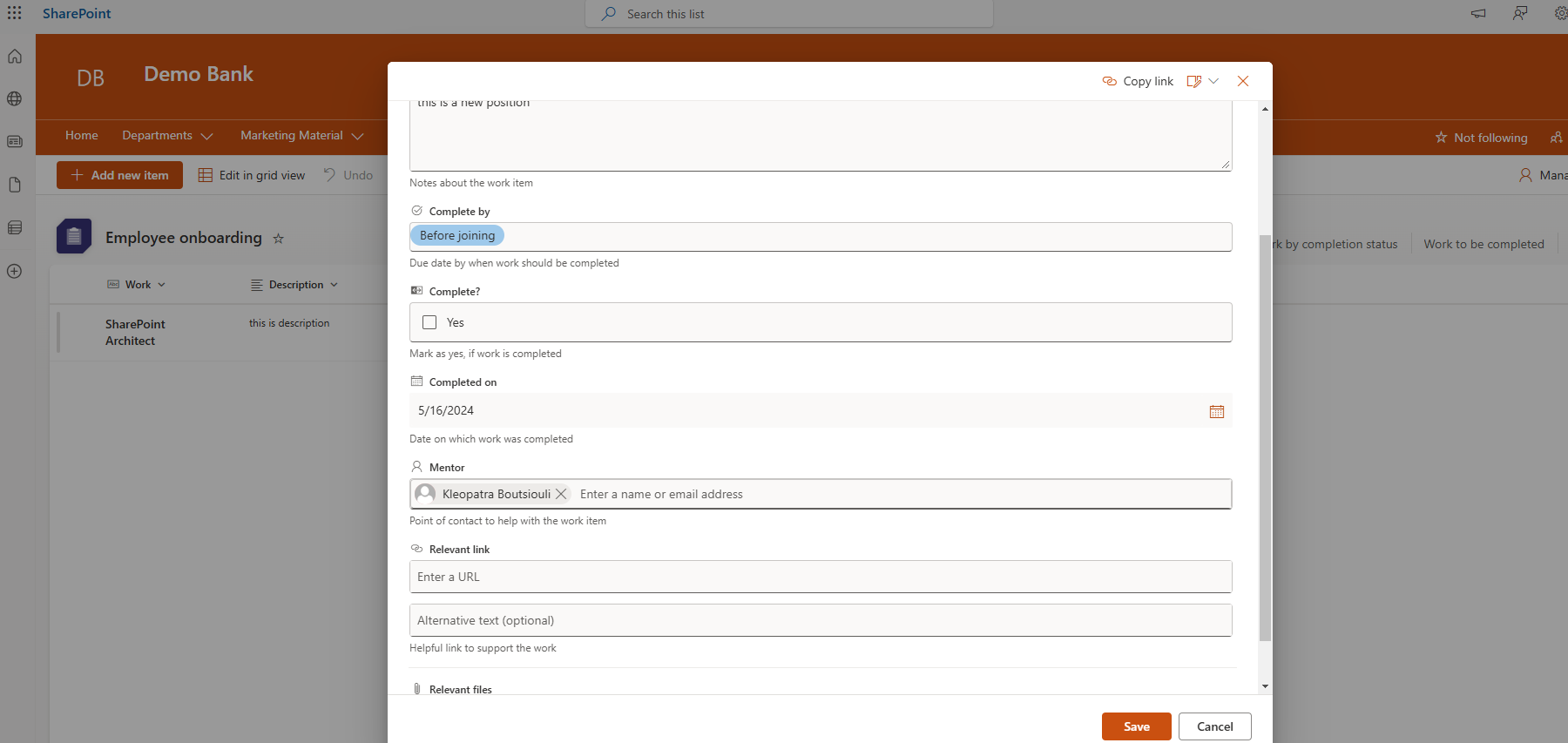Open the calendar date picker icon
1568x743 pixels.
pos(1217,411)
